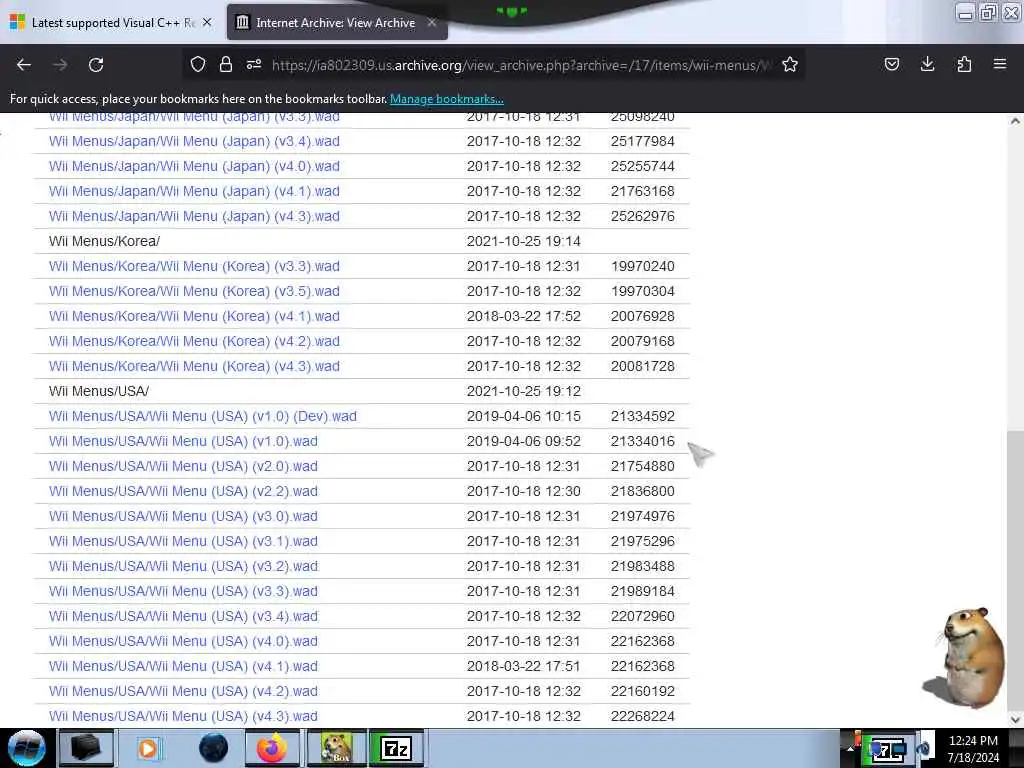Download Wii Menu (USA) (v3.3).wad

(x=183, y=592)
